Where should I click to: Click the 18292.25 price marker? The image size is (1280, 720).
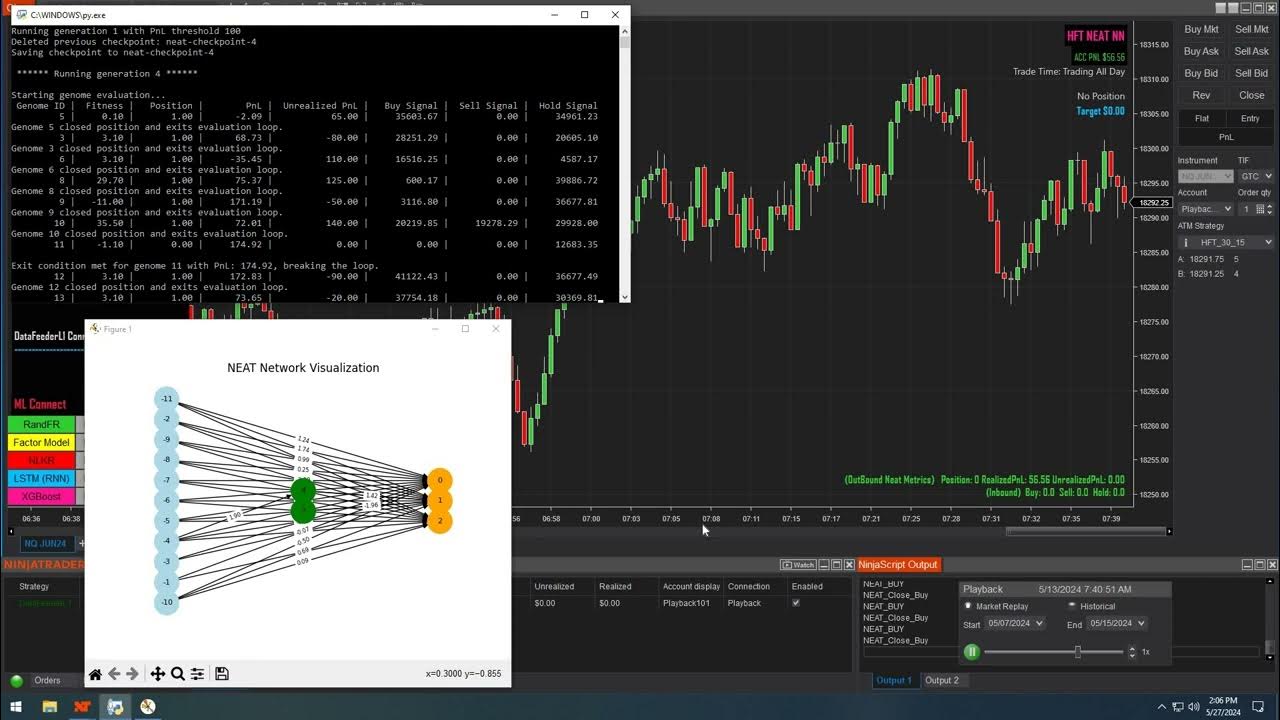[x=1154, y=203]
